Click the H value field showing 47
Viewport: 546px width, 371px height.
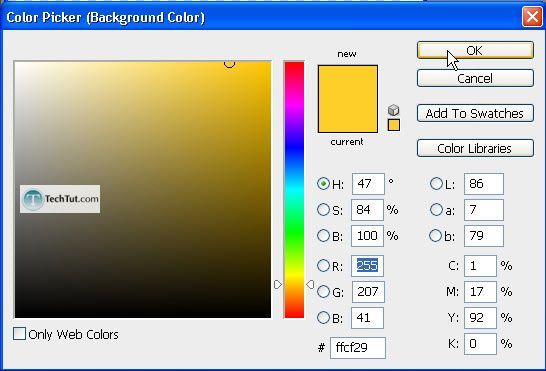click(x=368, y=184)
